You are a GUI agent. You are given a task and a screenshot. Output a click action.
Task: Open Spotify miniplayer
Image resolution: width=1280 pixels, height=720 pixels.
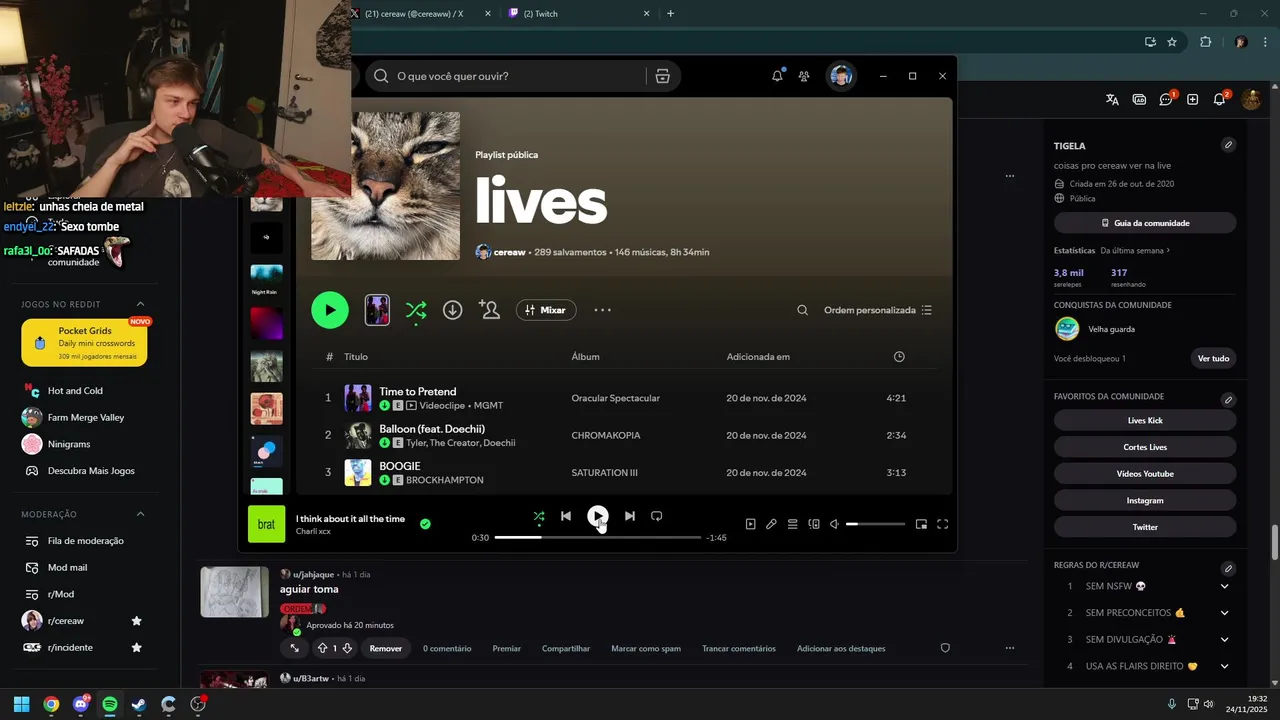pos(921,524)
